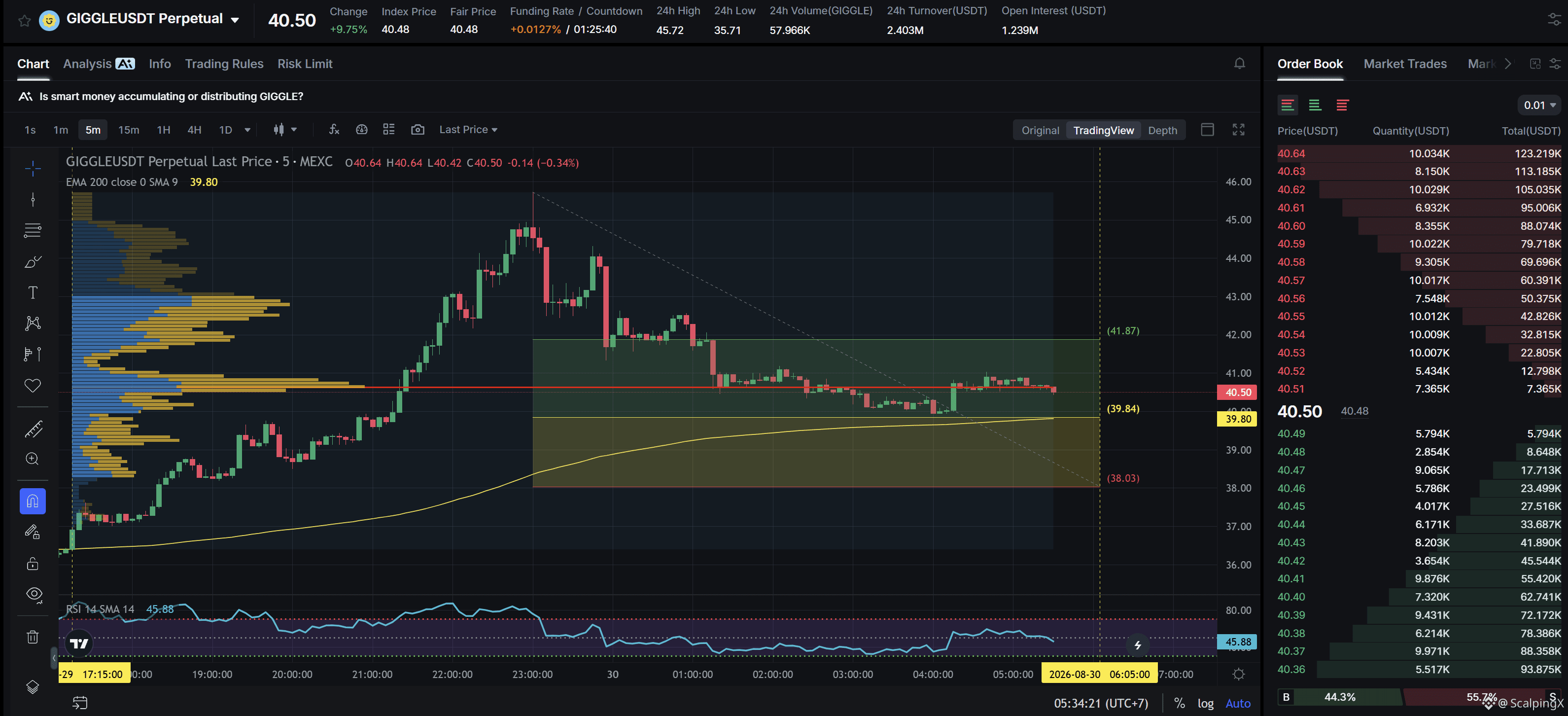Open top-right preferences sliders icon
1568x716 pixels.
1554,20
